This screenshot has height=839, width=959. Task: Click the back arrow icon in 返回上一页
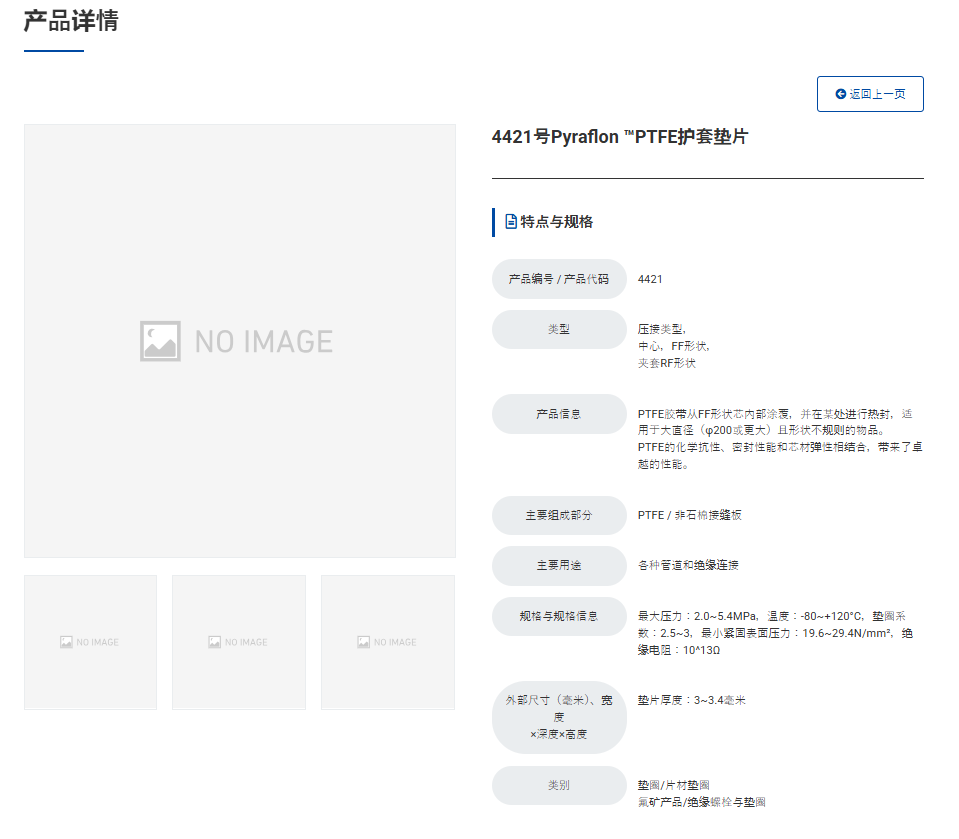[x=840, y=94]
